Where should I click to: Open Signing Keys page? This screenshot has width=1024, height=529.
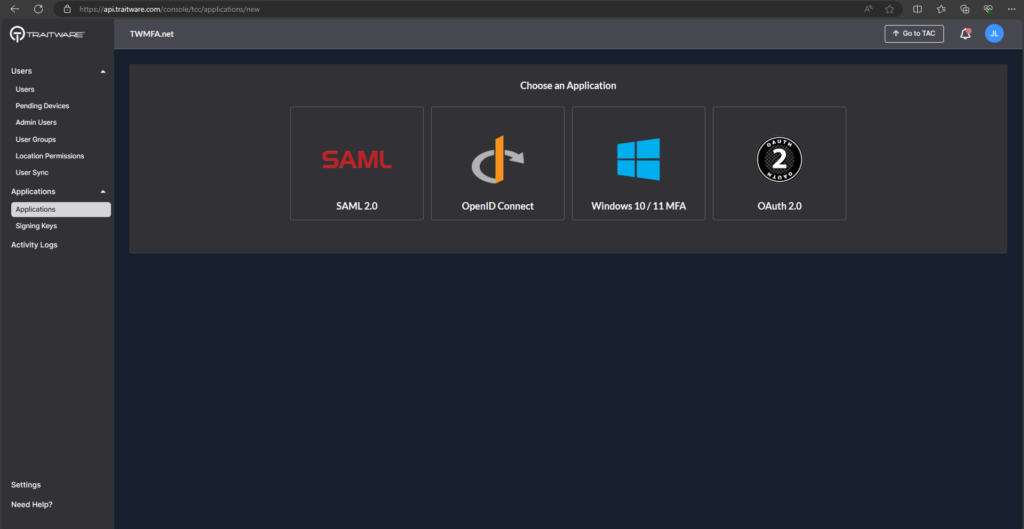(36, 226)
